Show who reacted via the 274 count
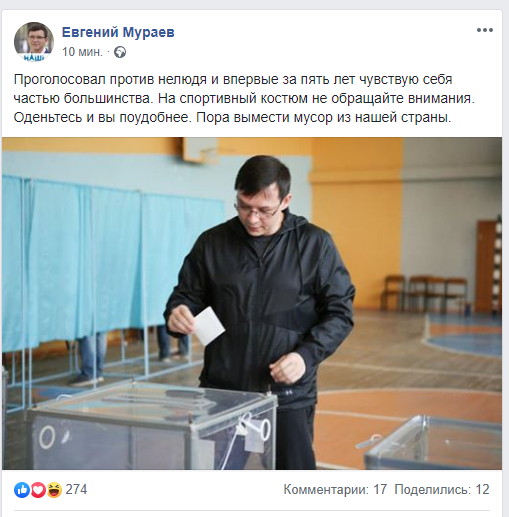Screen dimensions: 509x517 point(76,490)
